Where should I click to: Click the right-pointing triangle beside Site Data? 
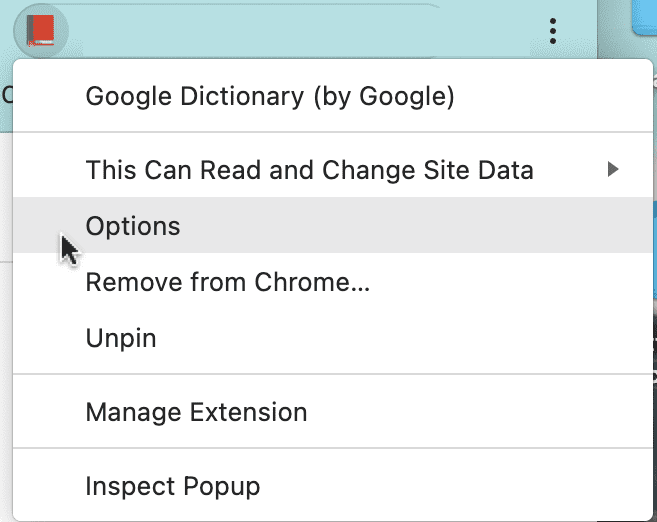click(x=613, y=170)
